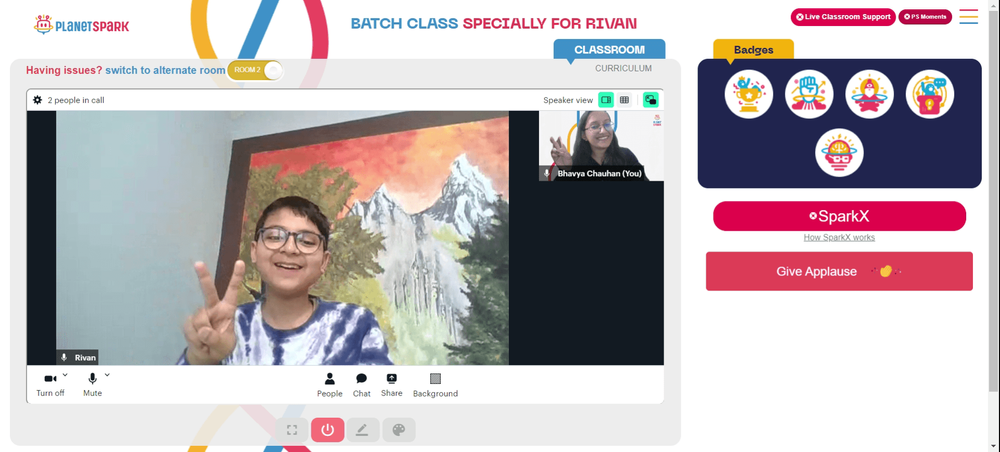Click 'switch to alternate room' text
Image resolution: width=1000 pixels, height=452 pixels.
(x=165, y=70)
